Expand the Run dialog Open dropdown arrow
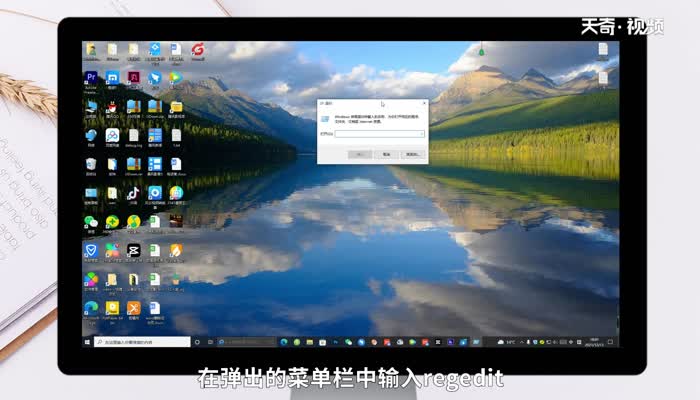The height and width of the screenshot is (400, 700). (x=421, y=134)
